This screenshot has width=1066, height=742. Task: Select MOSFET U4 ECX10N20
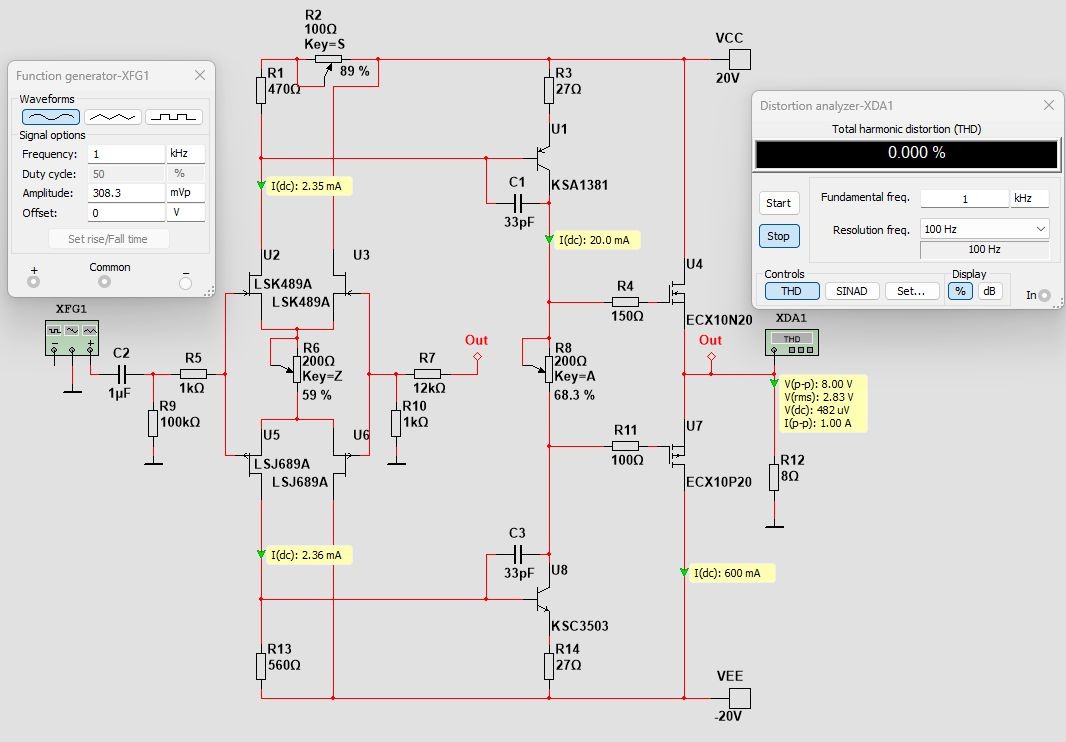pos(678,292)
